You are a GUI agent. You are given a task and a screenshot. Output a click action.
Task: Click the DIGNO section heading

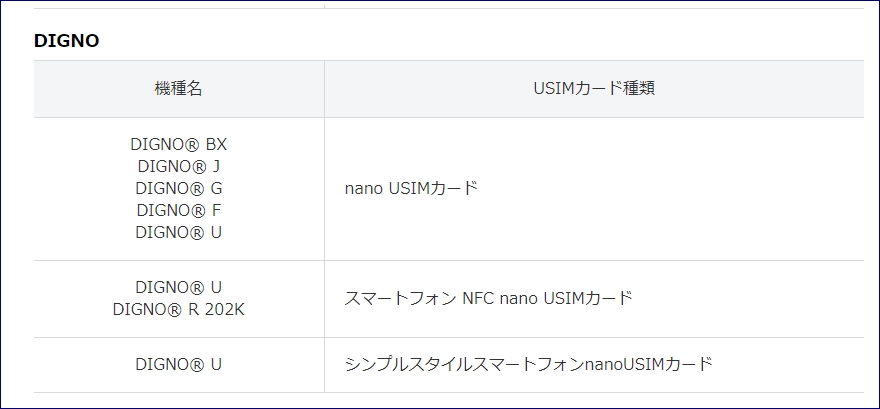pyautogui.click(x=66, y=41)
